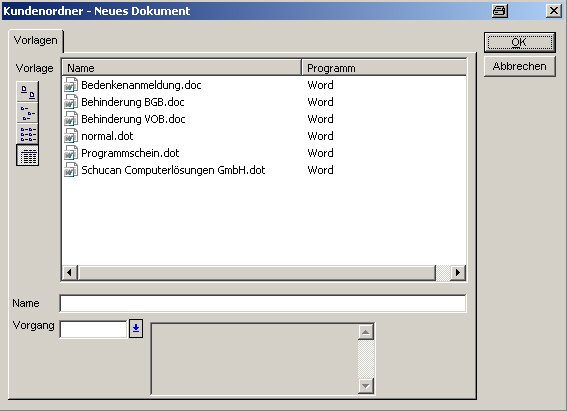This screenshot has width=567, height=411.
Task: Click the Vorgang description text area
Action: click(254, 359)
